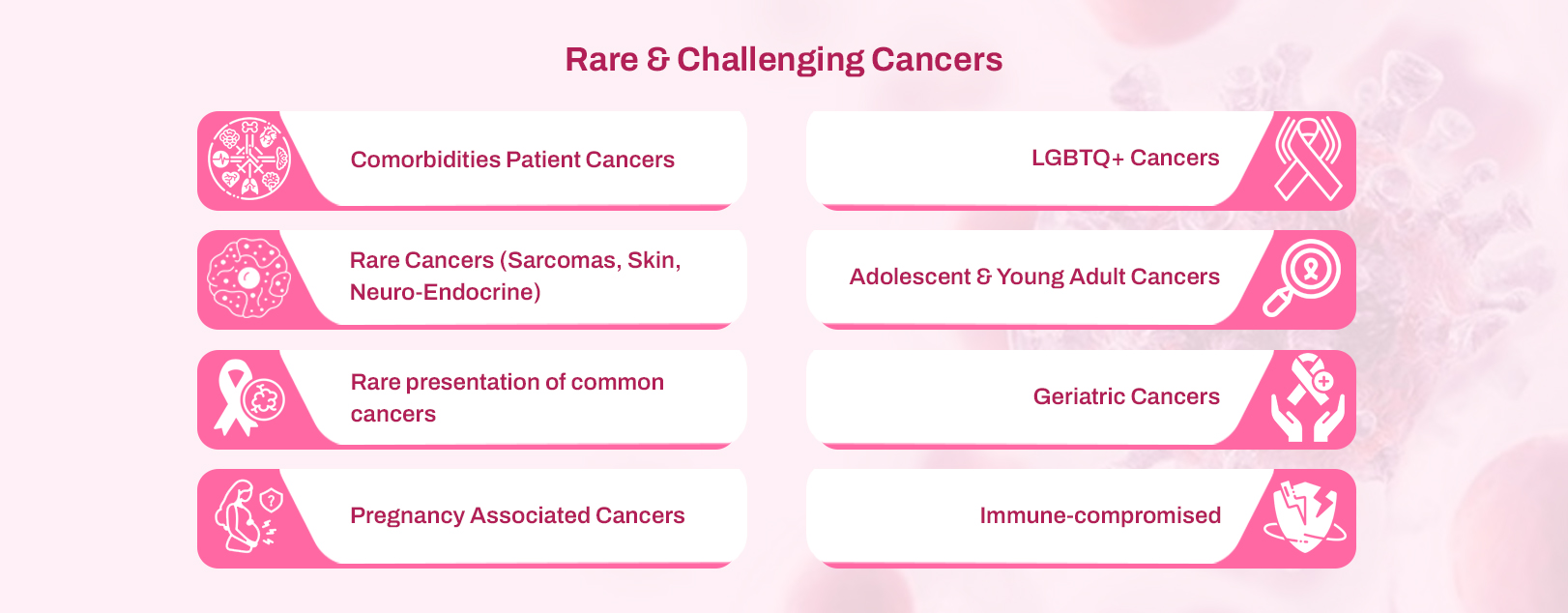Image resolution: width=1568 pixels, height=613 pixels.
Task: Click the LGBTQ+ awareness ribbon icon
Action: click(1308, 159)
